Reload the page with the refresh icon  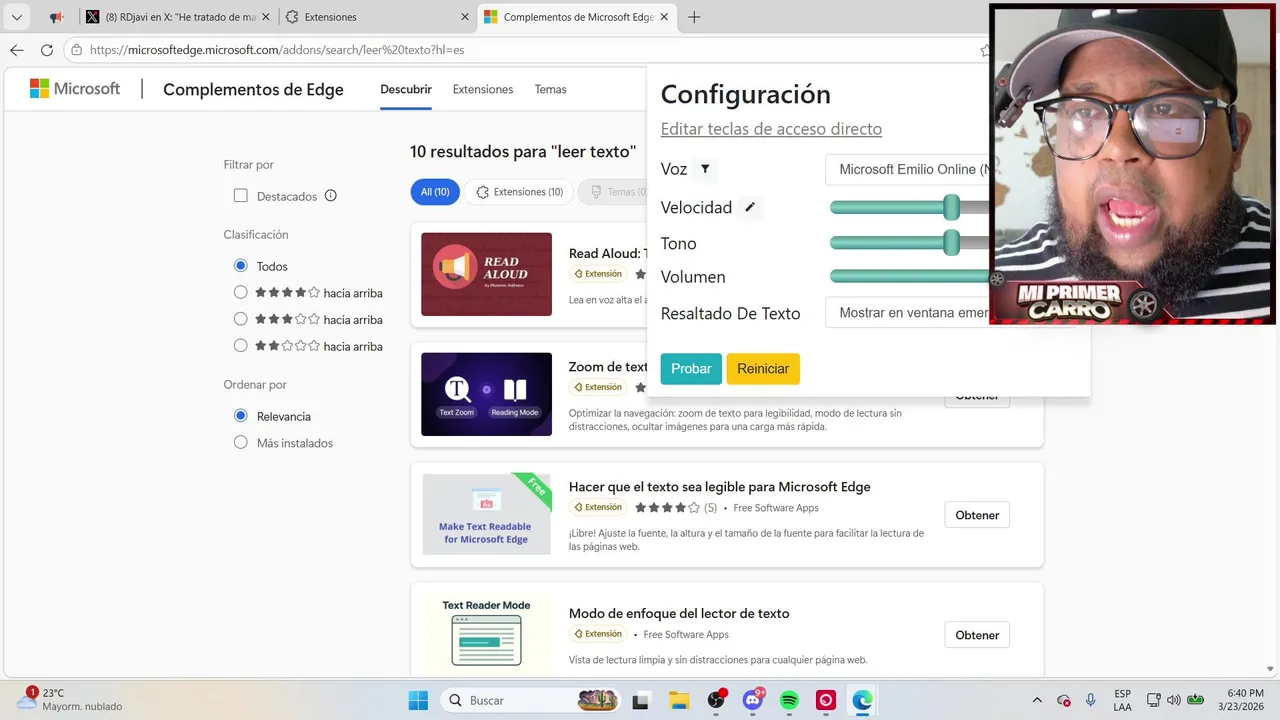click(47, 50)
